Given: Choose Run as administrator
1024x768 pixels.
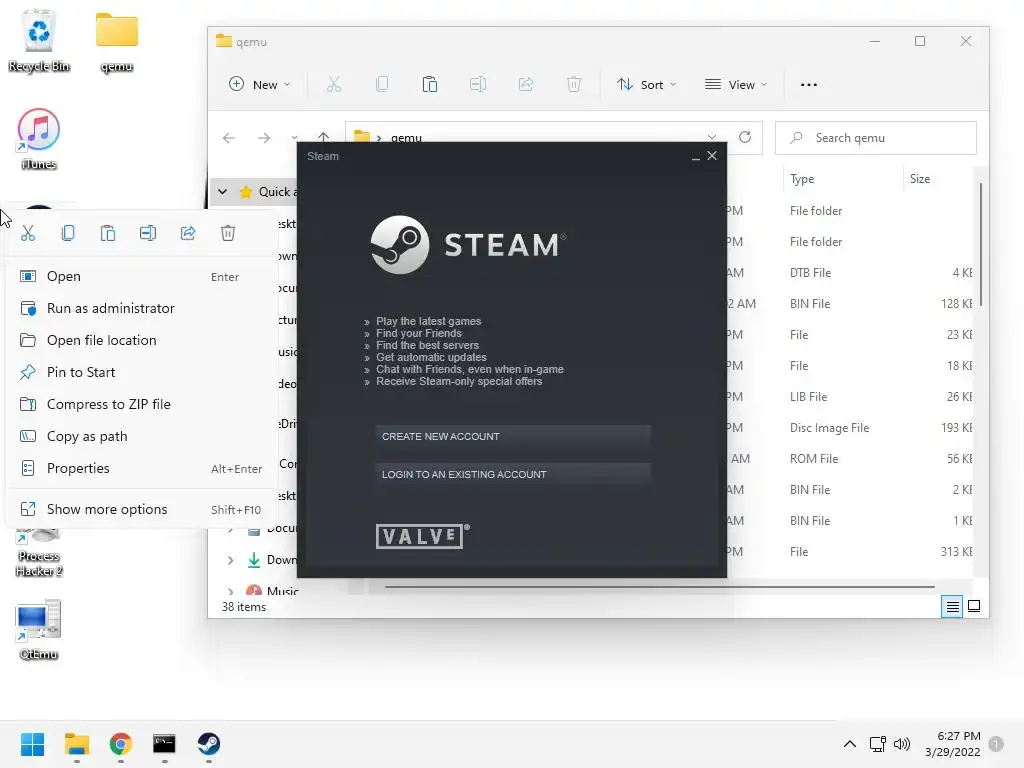Looking at the screenshot, I should pos(142,308).
